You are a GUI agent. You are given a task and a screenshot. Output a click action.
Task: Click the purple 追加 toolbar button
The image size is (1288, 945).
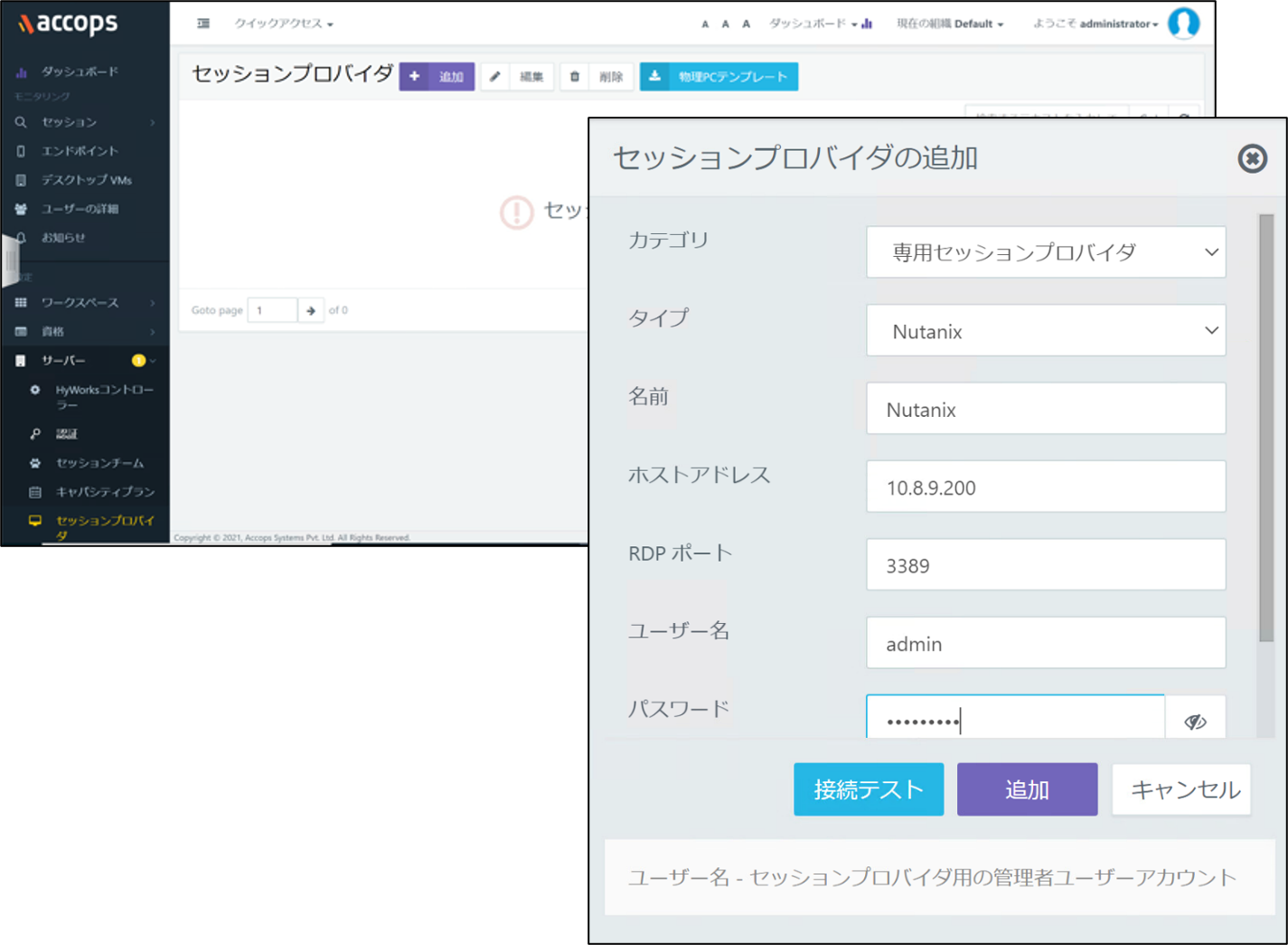coord(437,77)
